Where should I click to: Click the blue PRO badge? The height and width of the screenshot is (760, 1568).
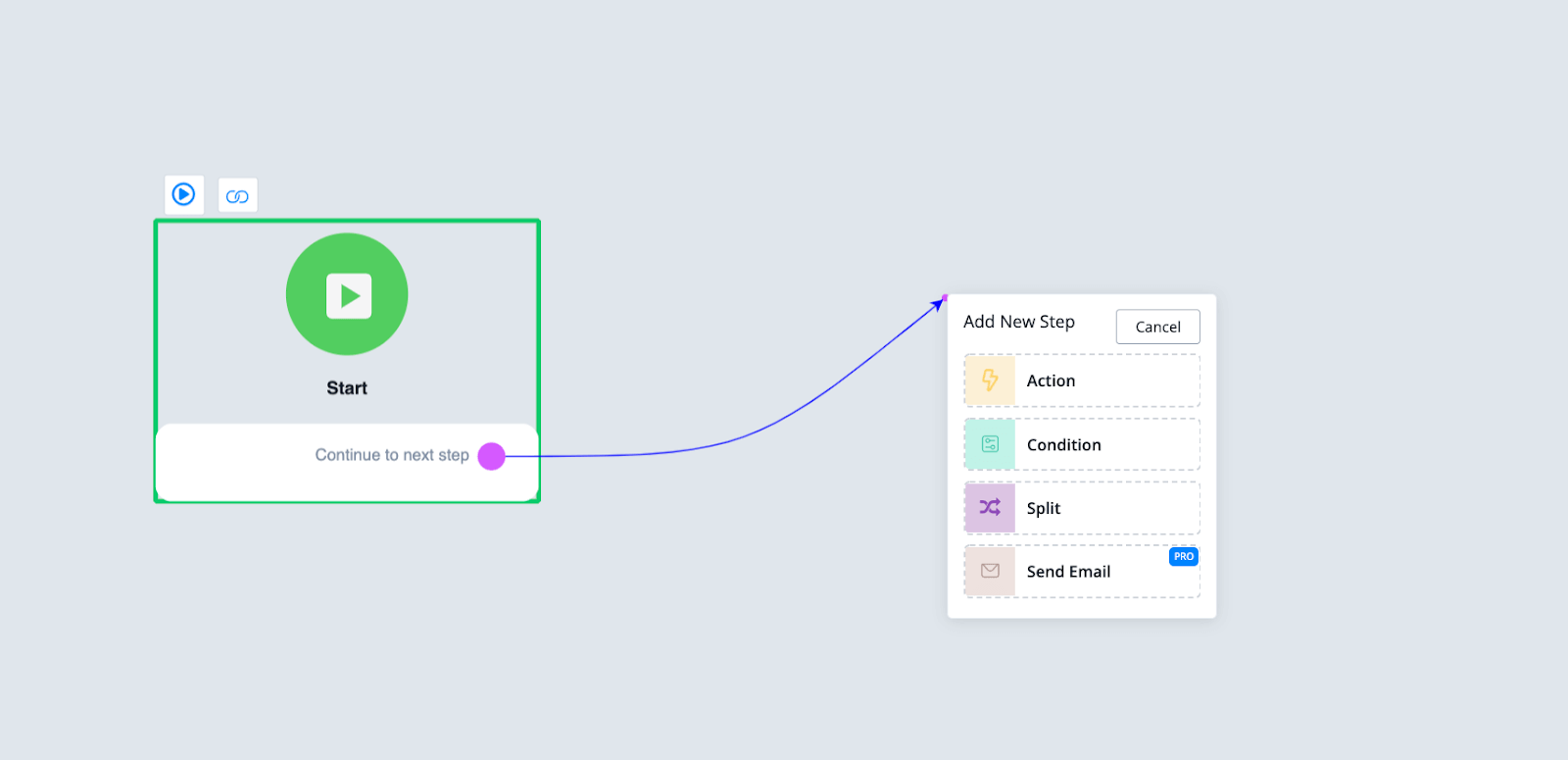[1183, 557]
